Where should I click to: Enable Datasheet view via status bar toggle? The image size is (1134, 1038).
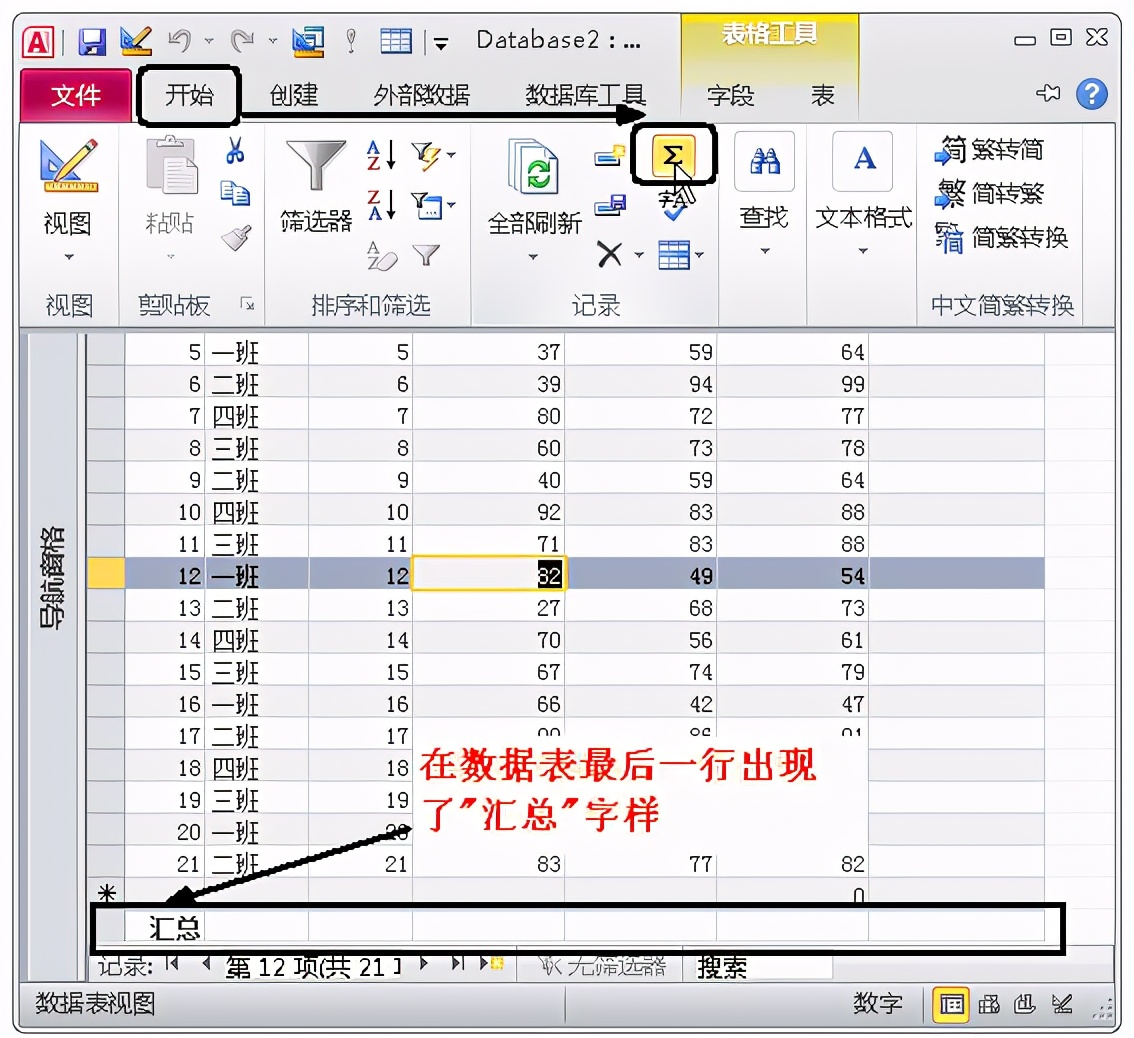tap(952, 1005)
